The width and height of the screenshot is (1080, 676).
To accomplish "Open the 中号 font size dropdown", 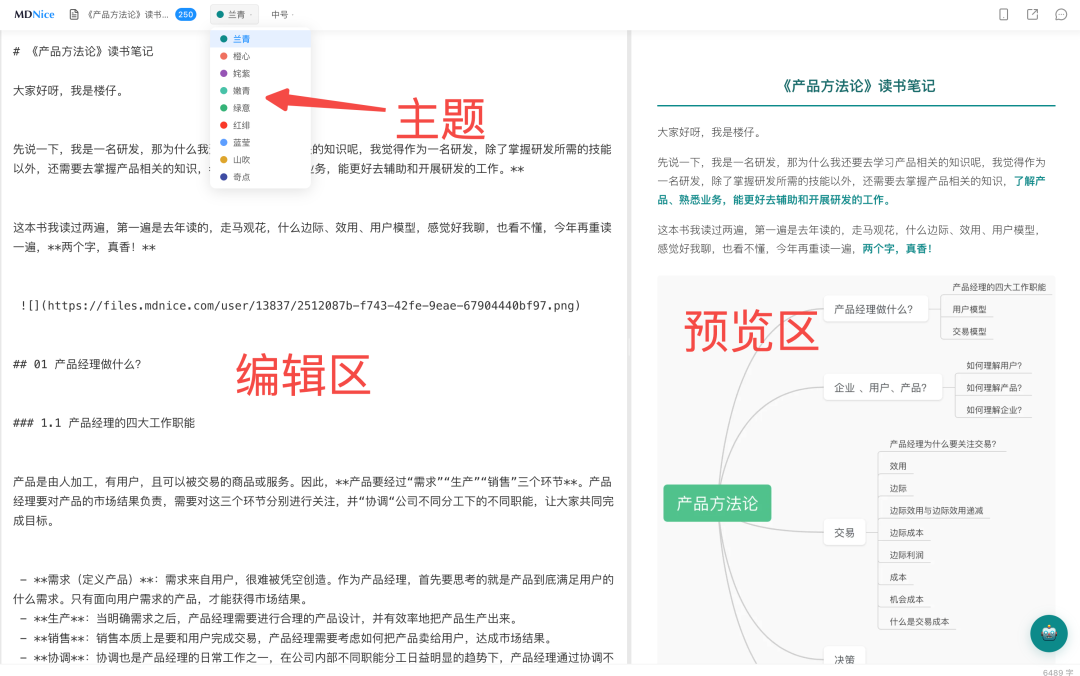I will click(x=282, y=14).
